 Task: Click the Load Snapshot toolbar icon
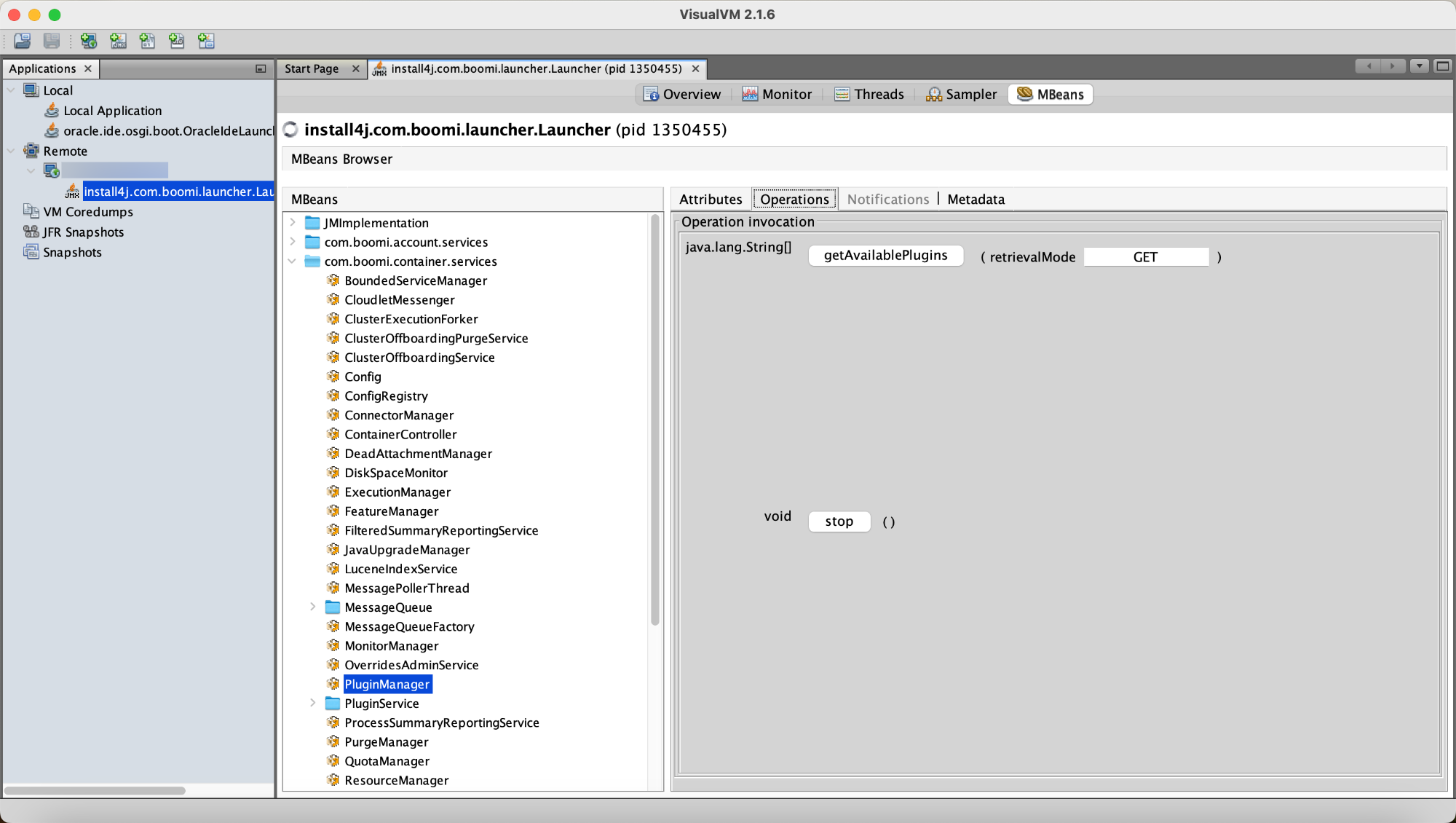pos(22,42)
